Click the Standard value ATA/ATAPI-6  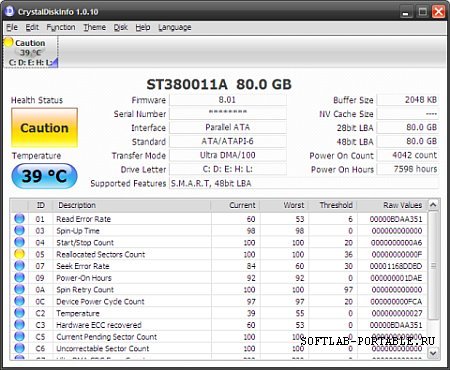tap(228, 141)
